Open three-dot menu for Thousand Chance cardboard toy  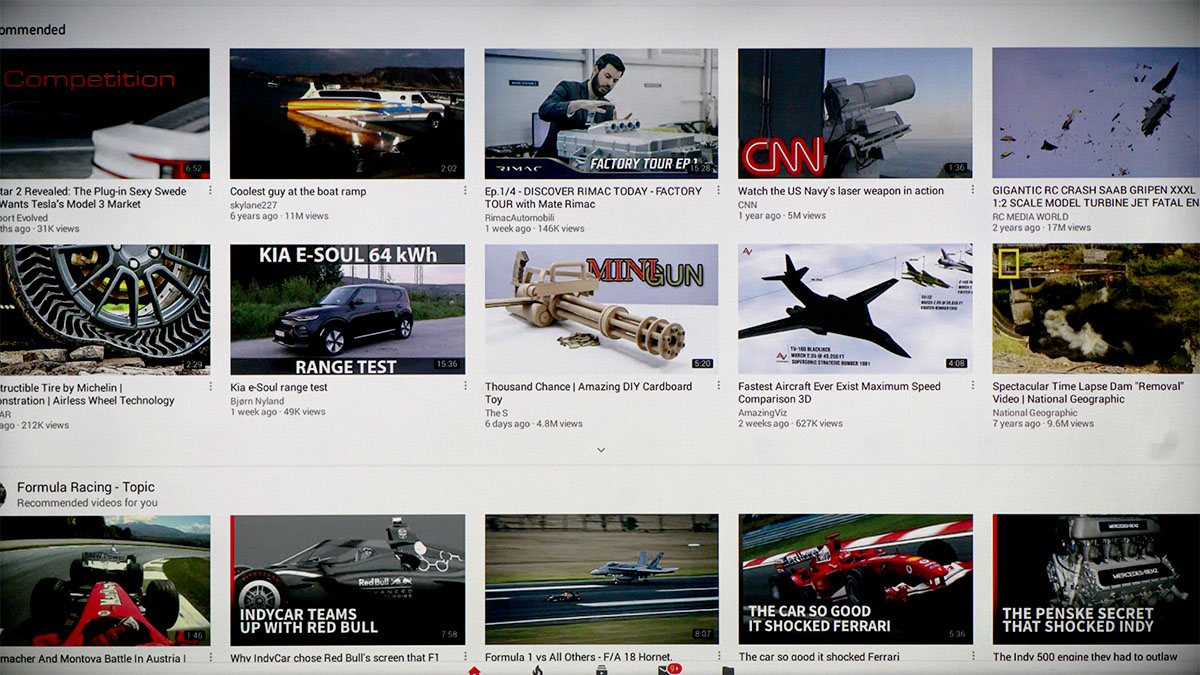719,387
